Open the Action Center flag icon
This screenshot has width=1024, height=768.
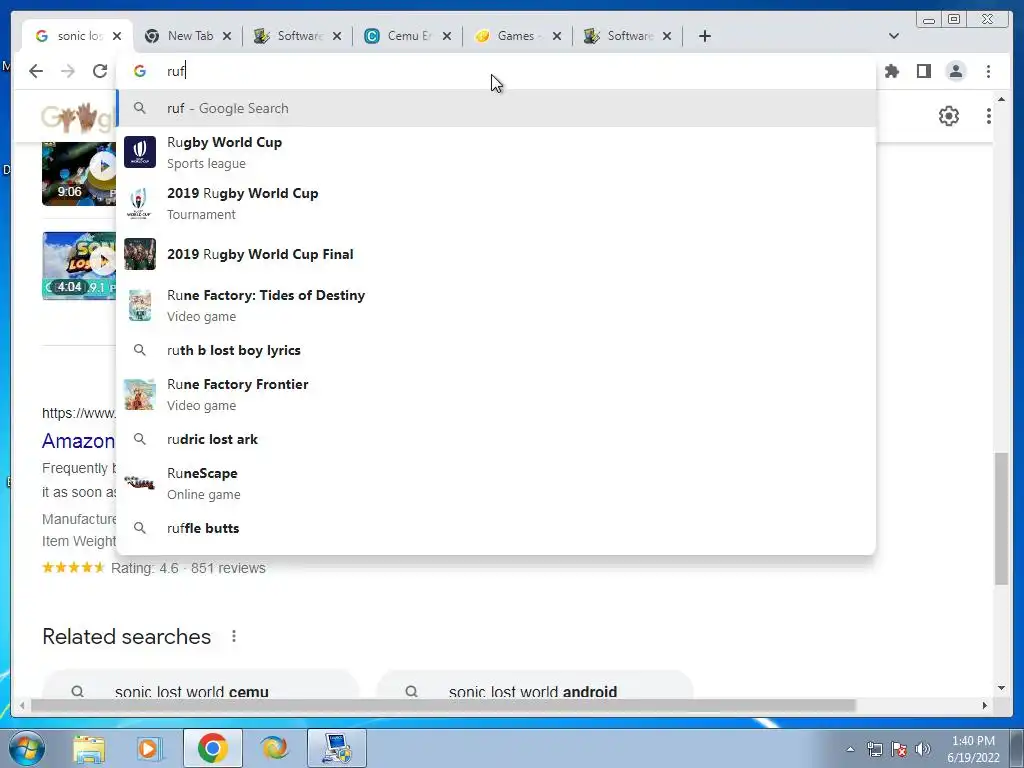click(x=899, y=749)
